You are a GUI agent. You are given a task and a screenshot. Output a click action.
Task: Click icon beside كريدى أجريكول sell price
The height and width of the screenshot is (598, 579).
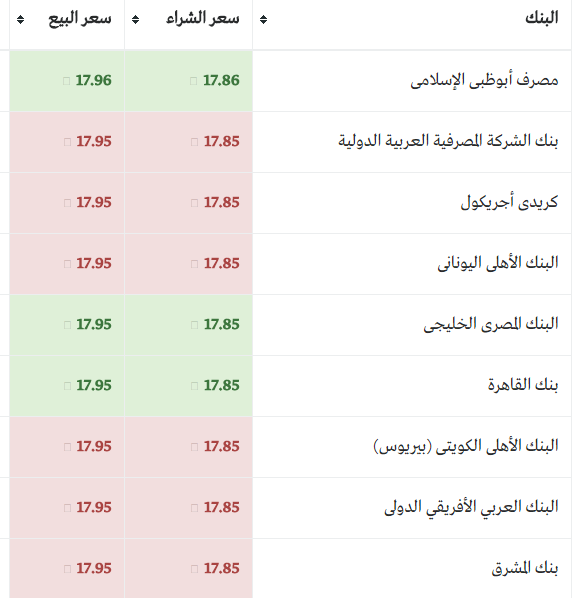point(68,203)
